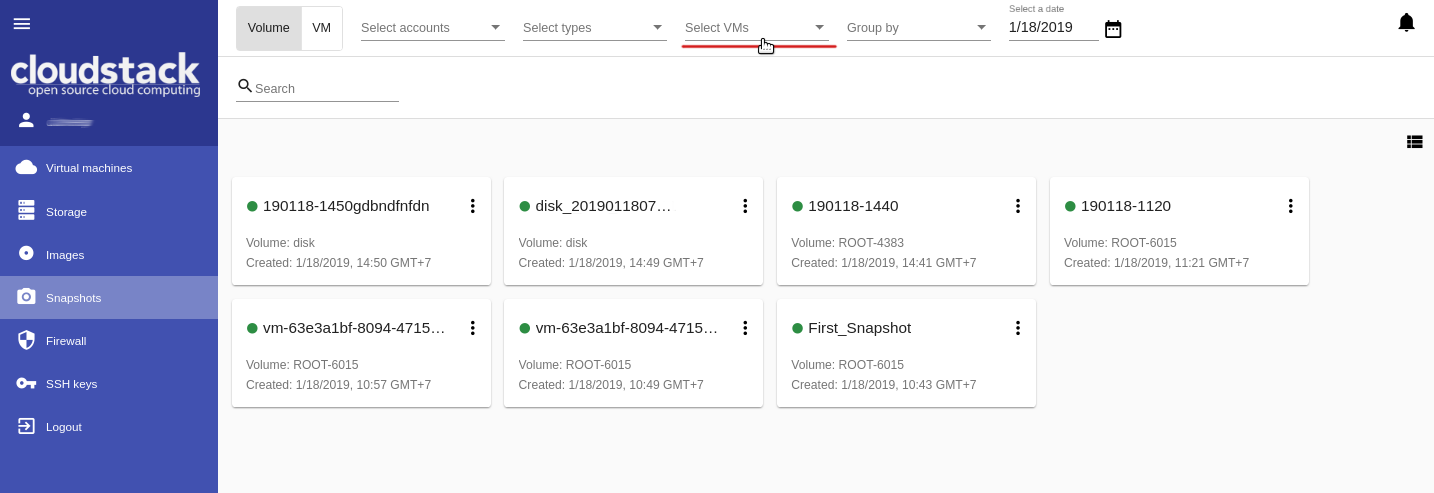Viewport: 1434px width, 493px height.
Task: Expand the Select VMs dropdown
Action: [x=756, y=28]
